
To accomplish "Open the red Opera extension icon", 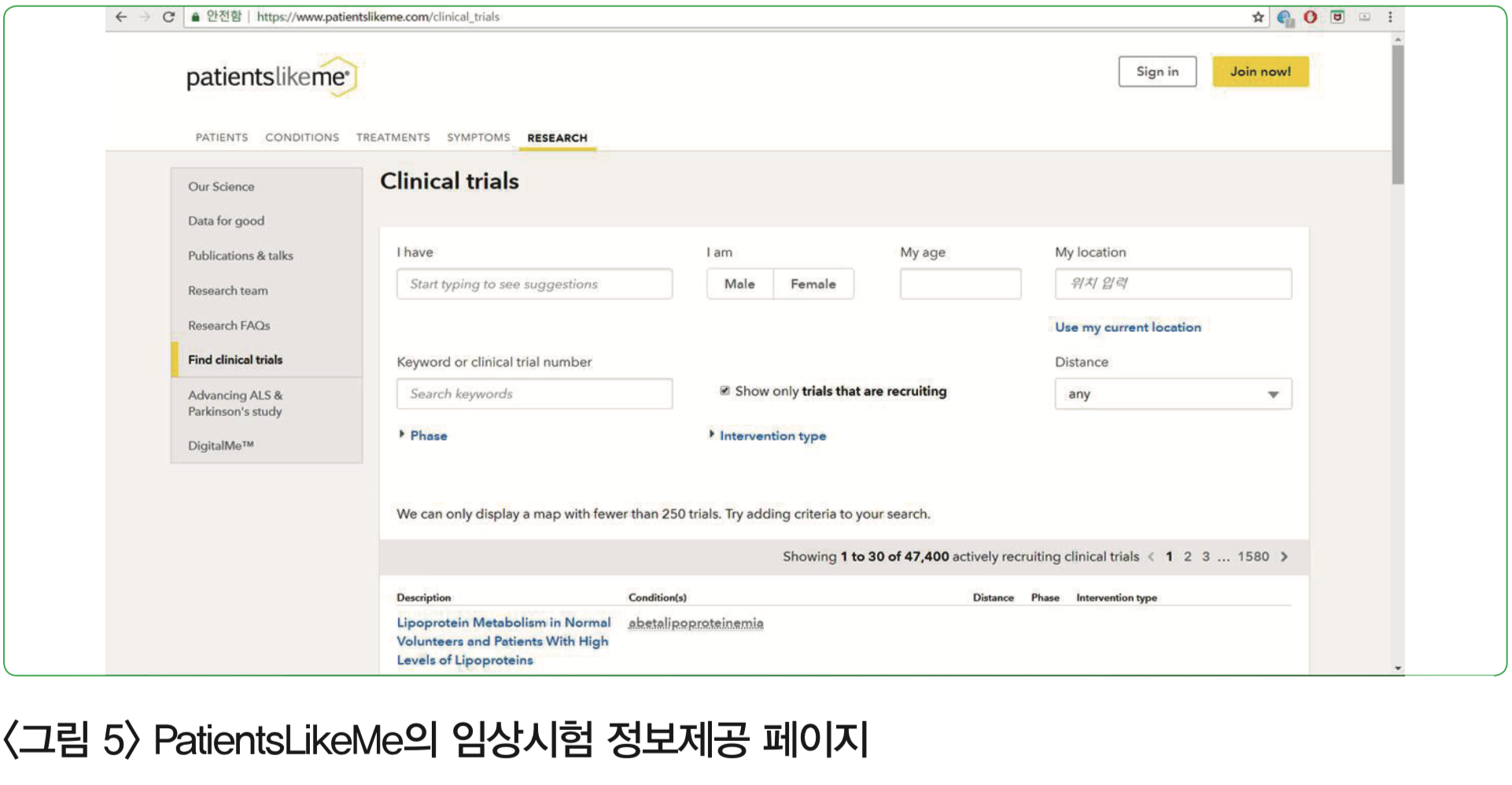I will 1310,17.
